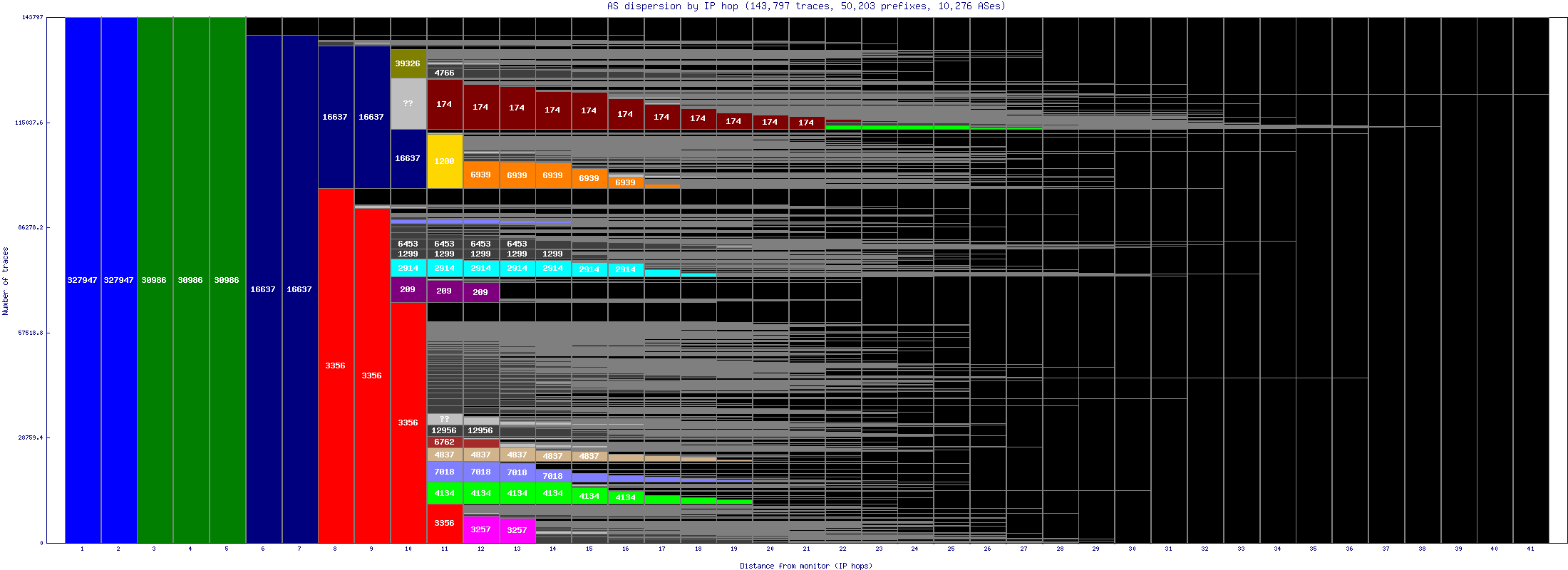Click the olive 39326 block

(408, 63)
